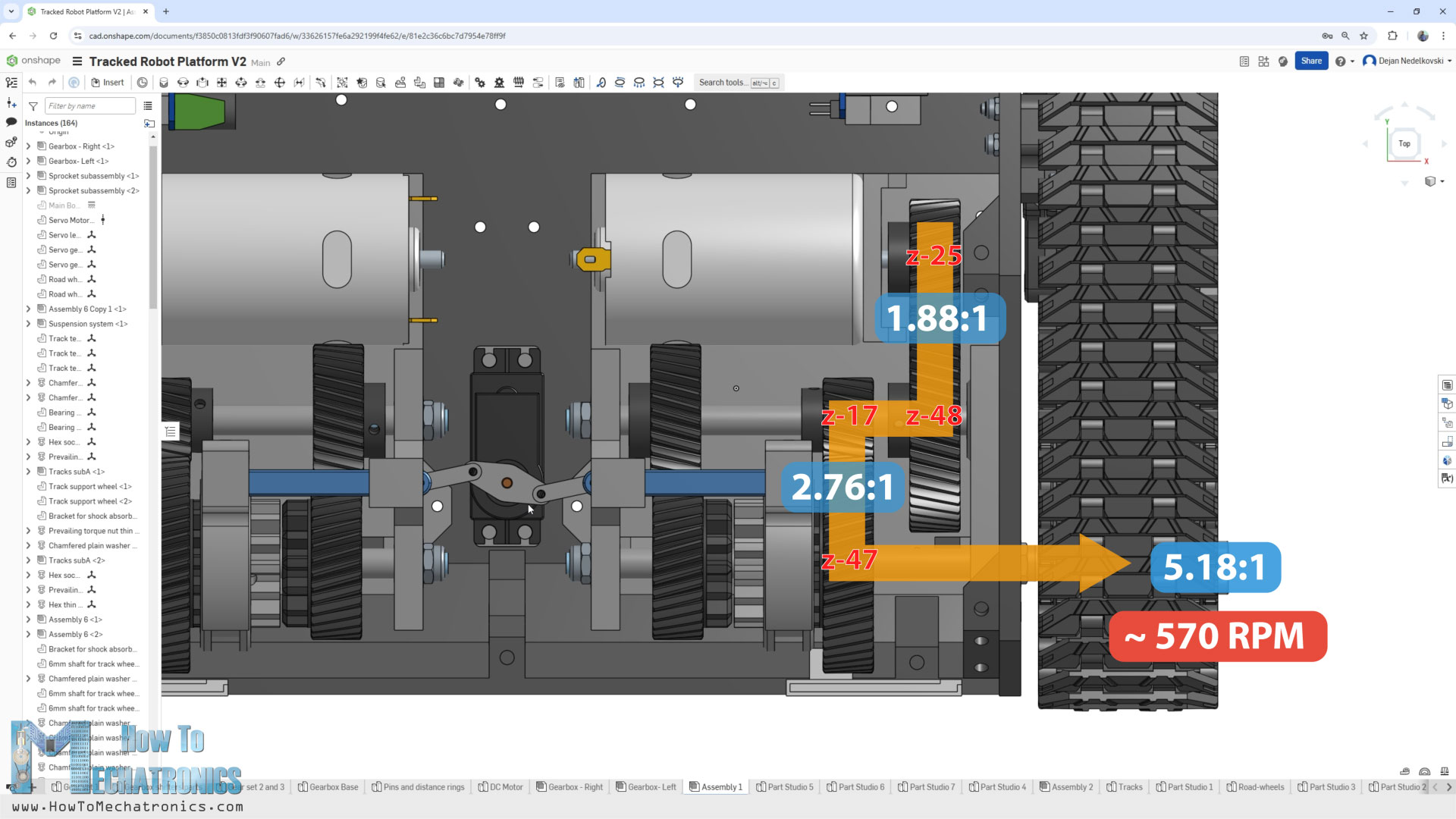Expand Gearbox - Right tree item
The height and width of the screenshot is (819, 1456).
pos(29,146)
